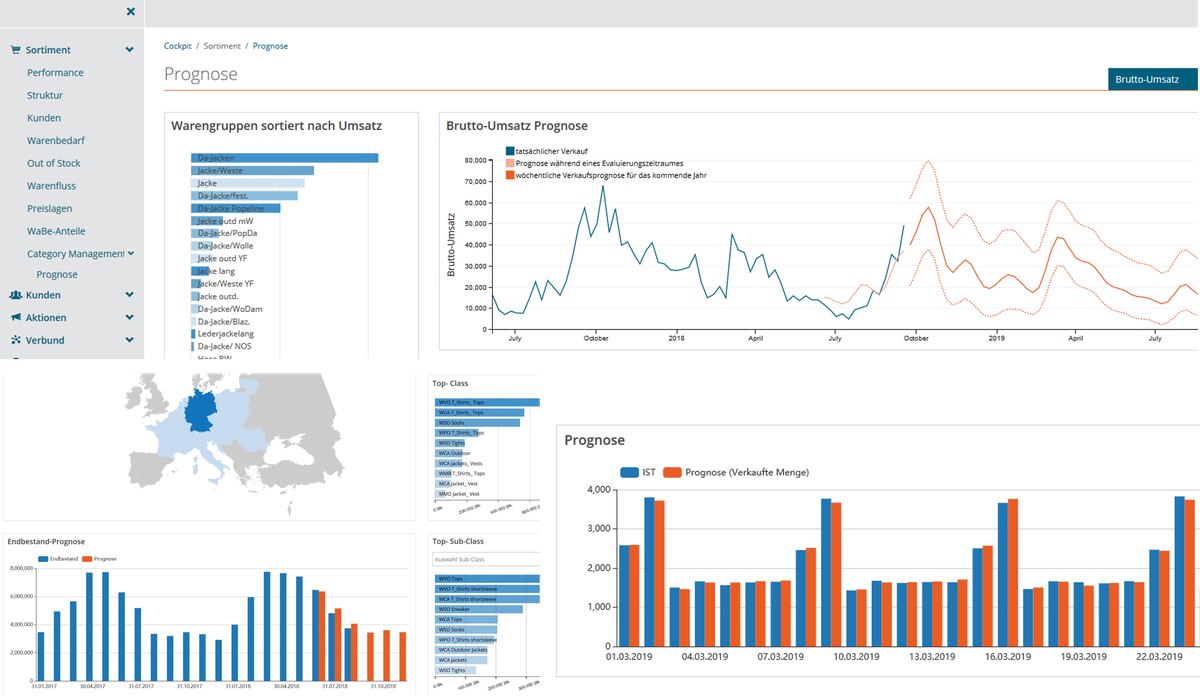1200x696 pixels.
Task: Click the Auswahl Sub-Class input field
Action: [x=484, y=558]
